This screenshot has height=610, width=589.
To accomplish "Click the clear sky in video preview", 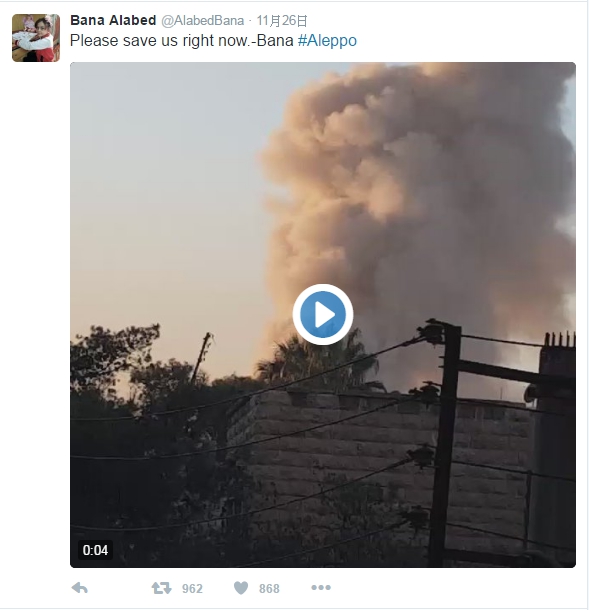I will click(163, 195).
